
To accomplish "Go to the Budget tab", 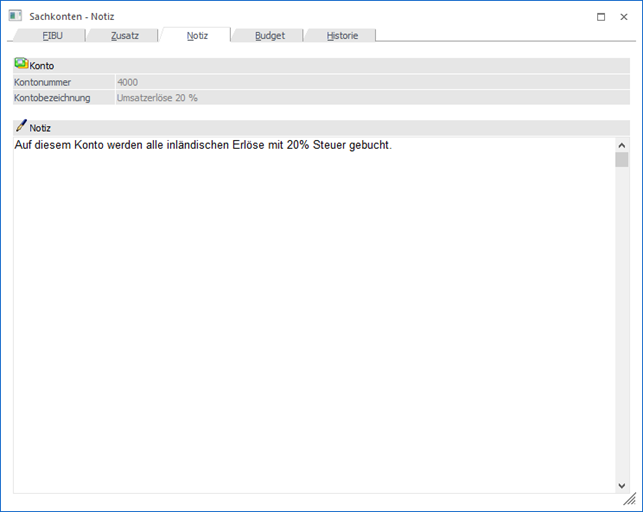I will 269,35.
